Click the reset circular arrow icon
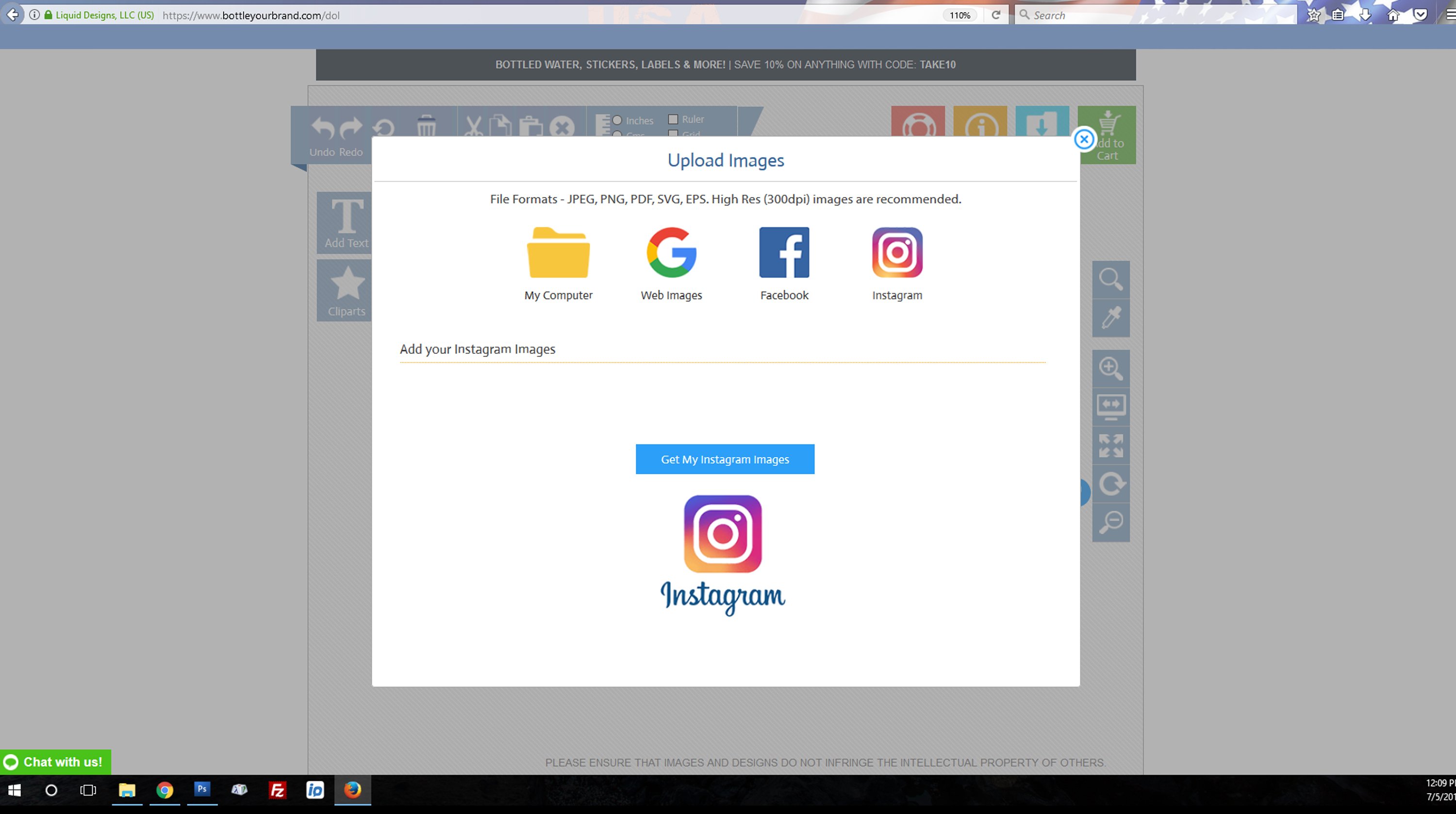 pos(384,127)
